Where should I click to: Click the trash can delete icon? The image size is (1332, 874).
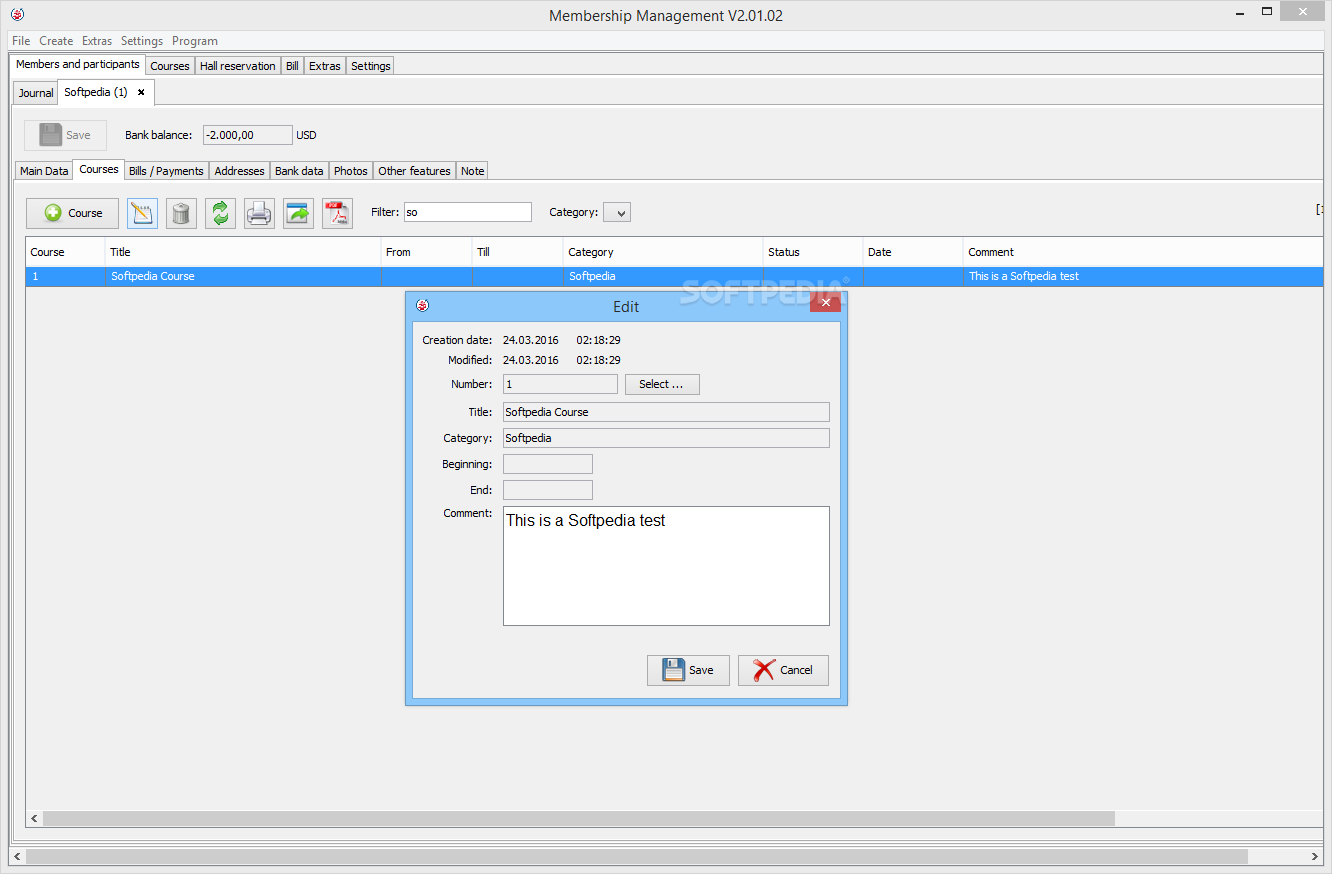[x=181, y=213]
